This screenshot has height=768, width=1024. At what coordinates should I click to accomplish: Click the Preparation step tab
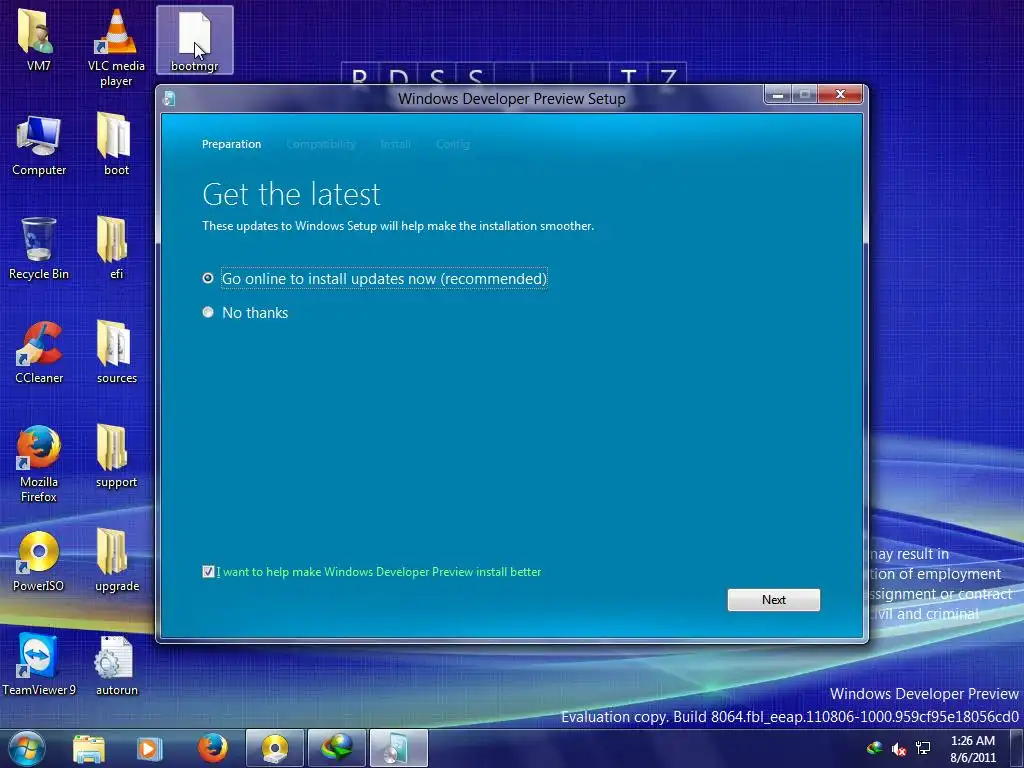(x=231, y=144)
